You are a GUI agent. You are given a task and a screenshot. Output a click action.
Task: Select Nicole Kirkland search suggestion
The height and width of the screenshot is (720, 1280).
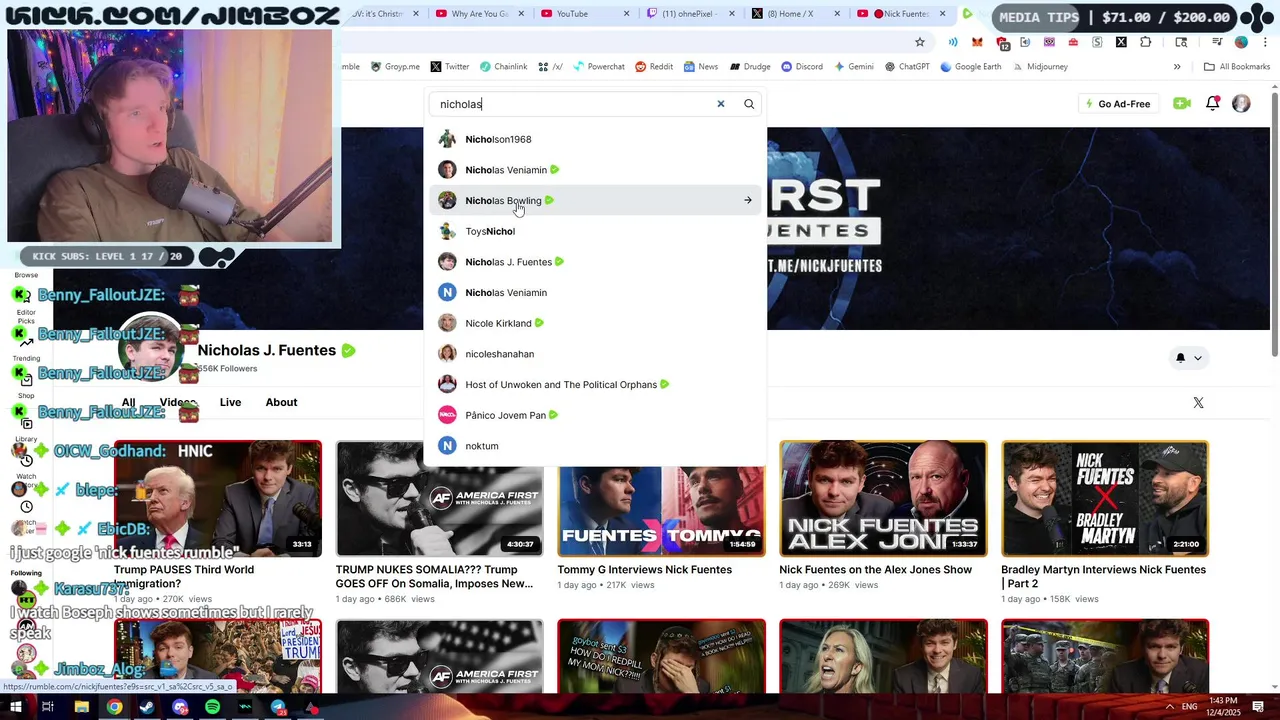coord(596,323)
